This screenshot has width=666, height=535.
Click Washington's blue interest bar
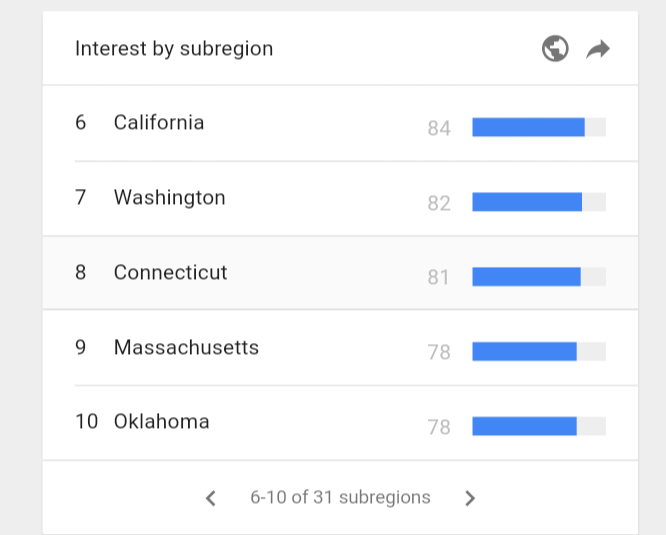coord(527,202)
